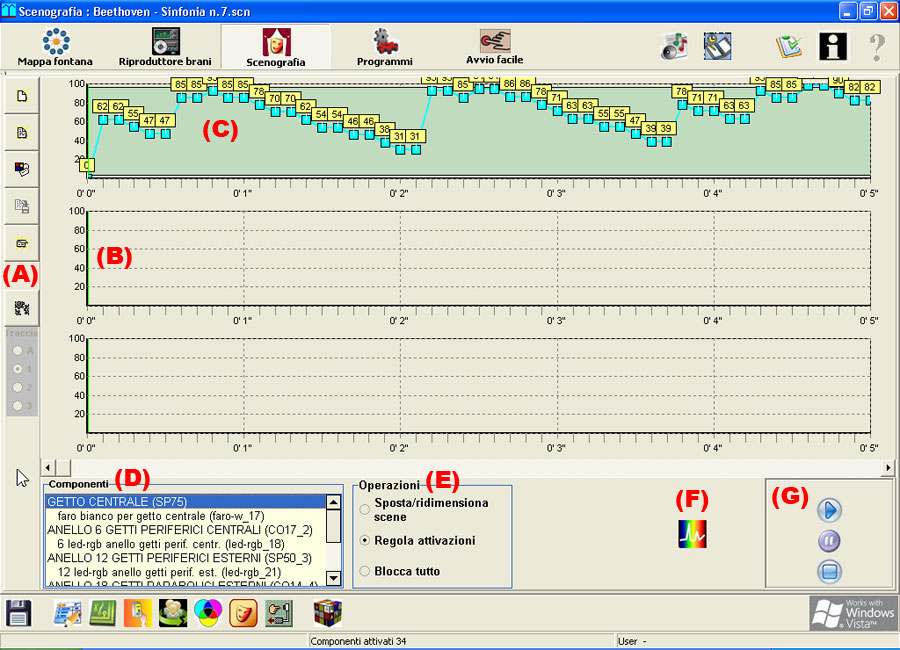Click the first graph point labeled 0
This screenshot has width=900, height=650.
point(87,165)
